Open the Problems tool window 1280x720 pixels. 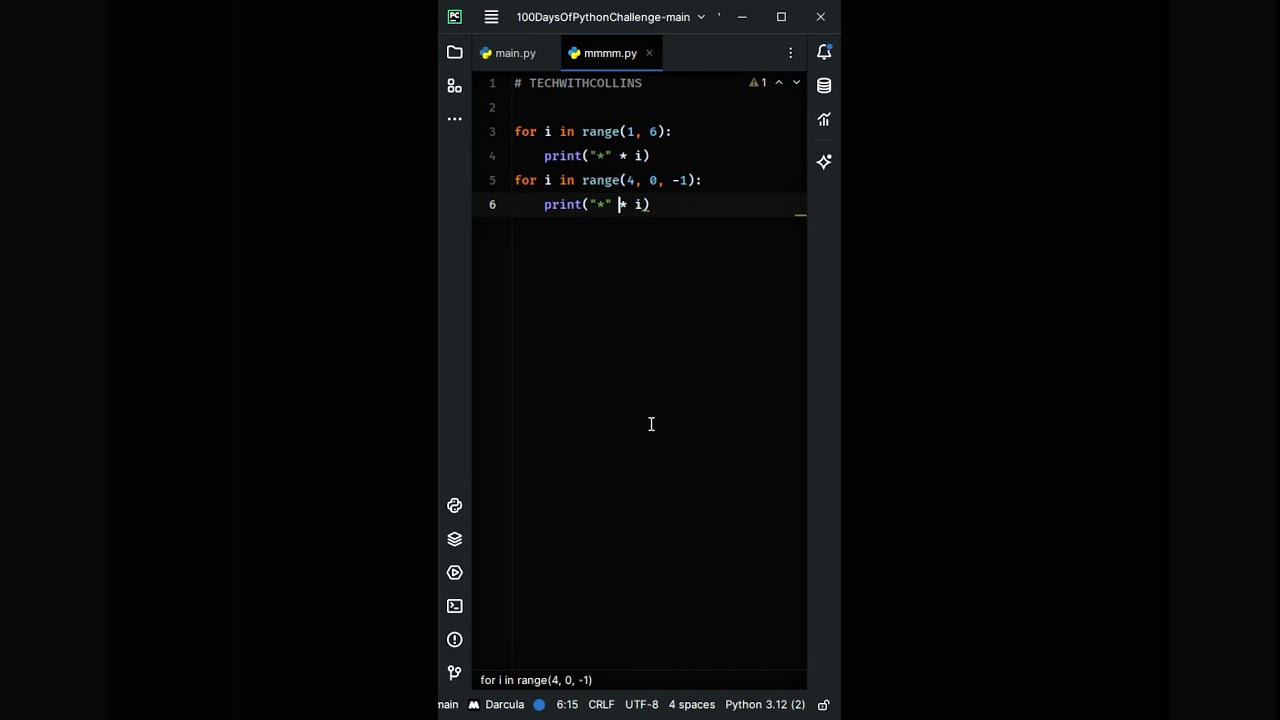(x=455, y=640)
